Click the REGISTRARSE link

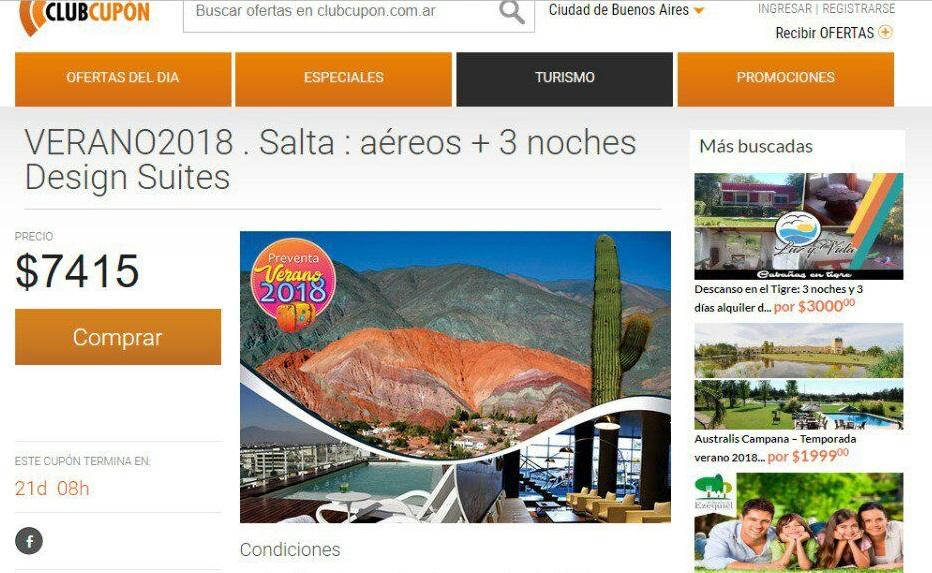point(858,8)
